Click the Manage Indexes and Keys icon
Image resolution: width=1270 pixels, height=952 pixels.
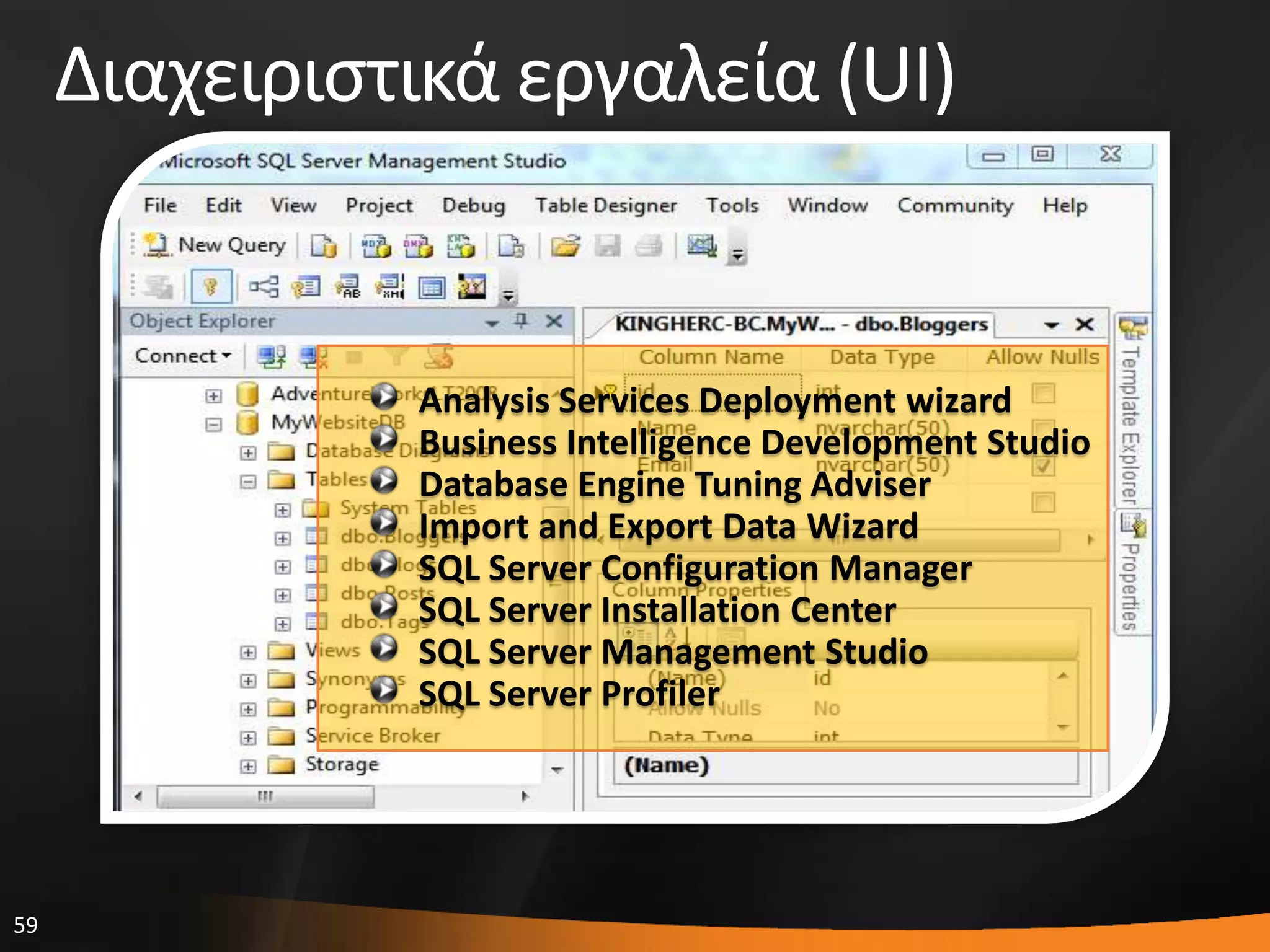click(306, 287)
